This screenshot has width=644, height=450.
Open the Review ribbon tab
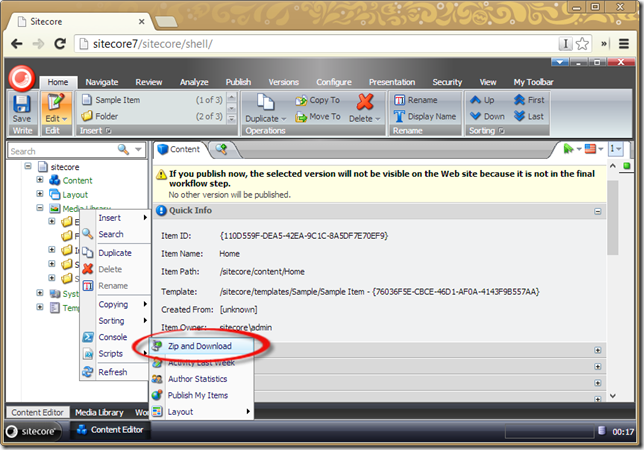(149, 82)
